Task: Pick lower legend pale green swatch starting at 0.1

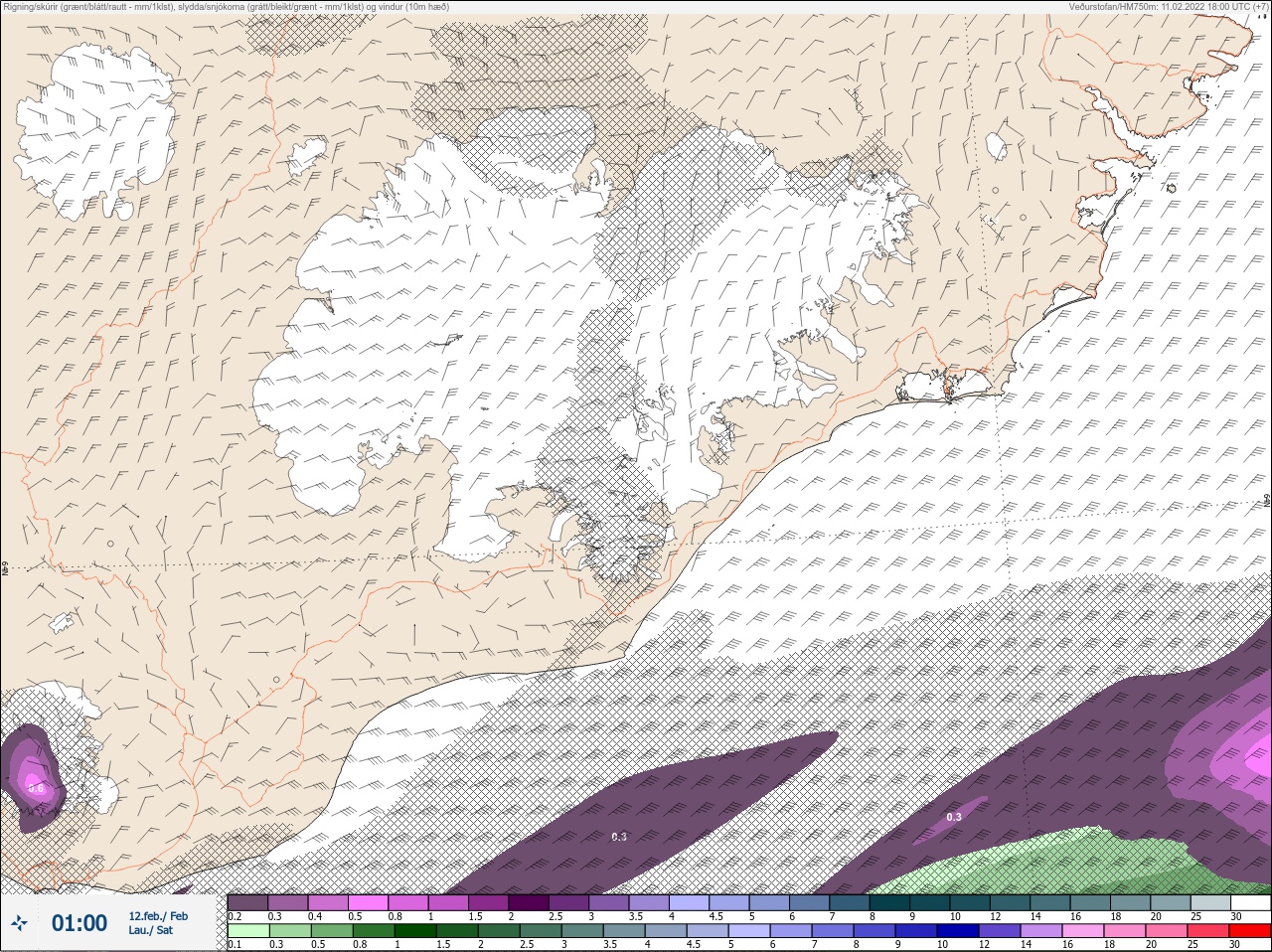Action: (247, 931)
